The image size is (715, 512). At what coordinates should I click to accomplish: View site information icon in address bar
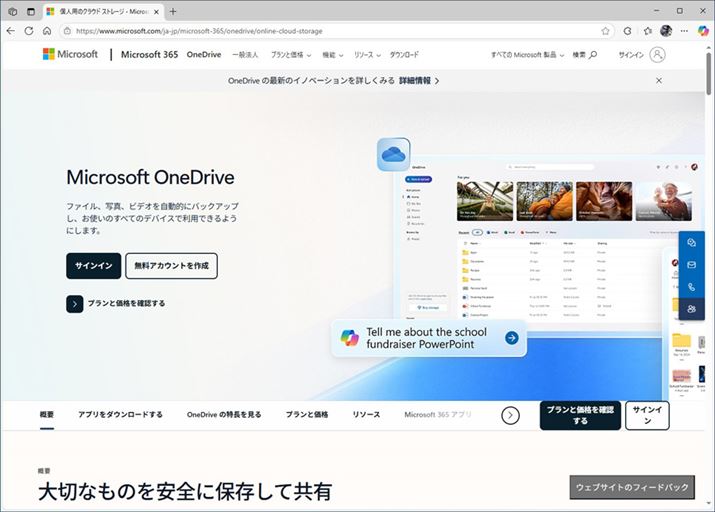pos(67,31)
